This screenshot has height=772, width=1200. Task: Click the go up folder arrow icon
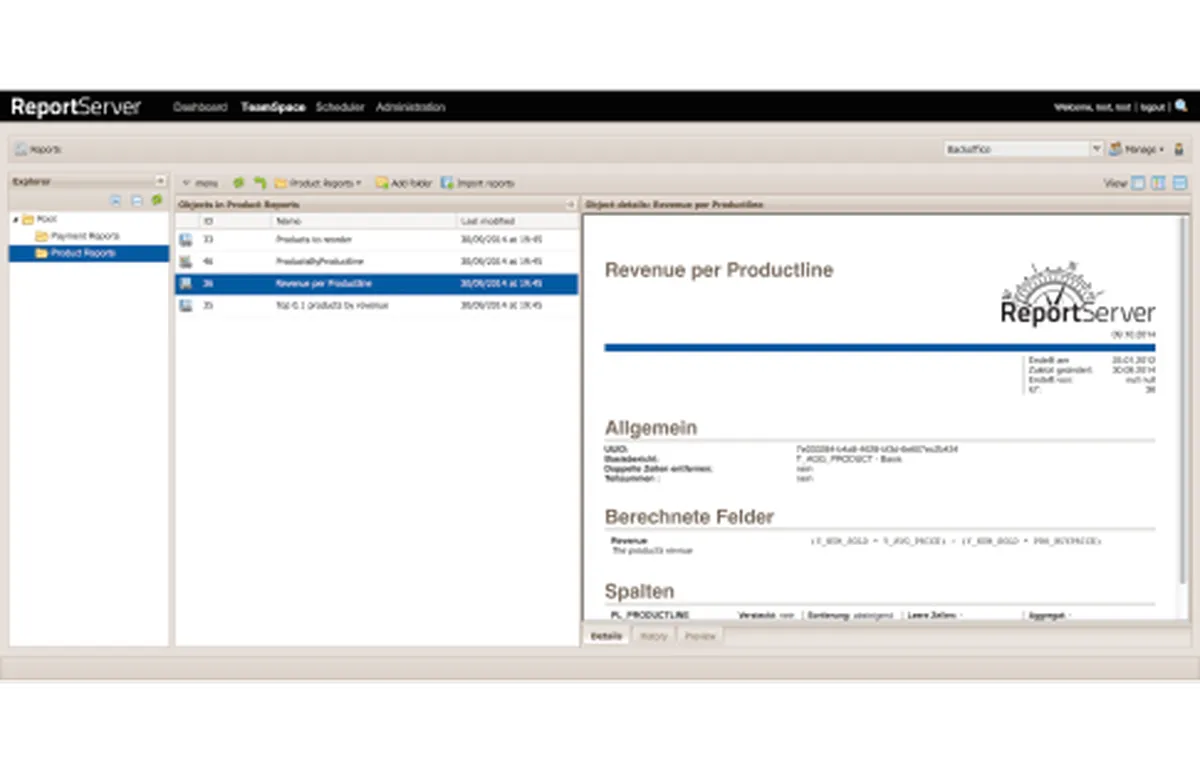click(260, 183)
